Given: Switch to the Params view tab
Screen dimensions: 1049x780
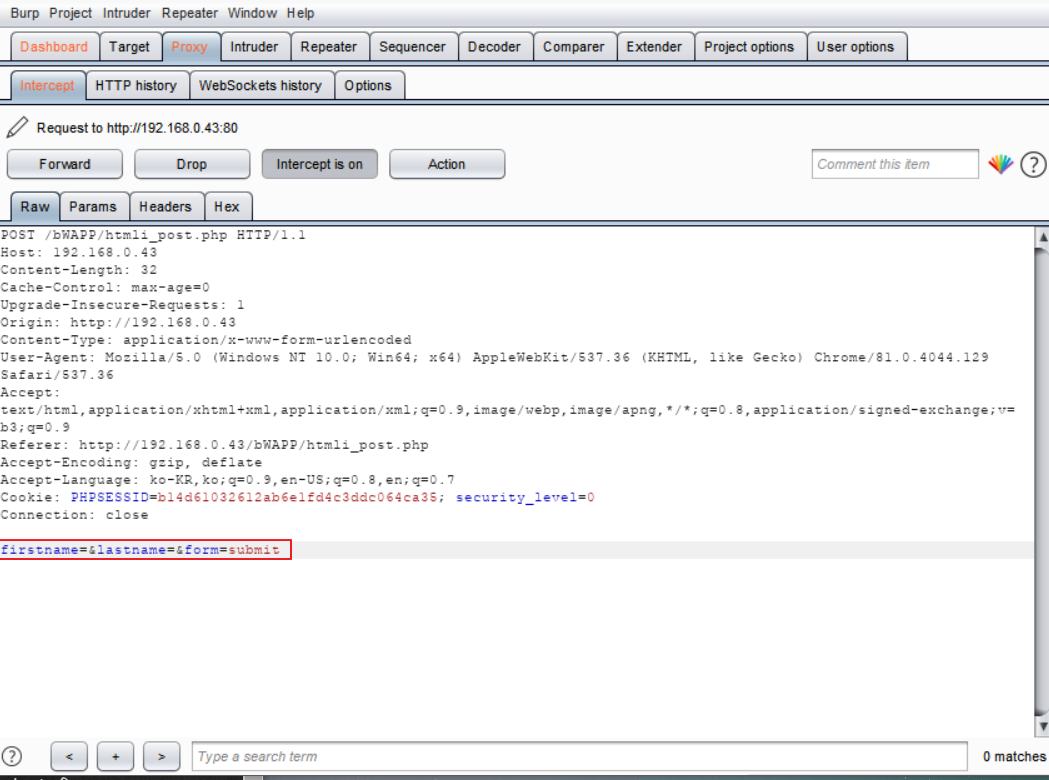Looking at the screenshot, I should (x=93, y=207).
